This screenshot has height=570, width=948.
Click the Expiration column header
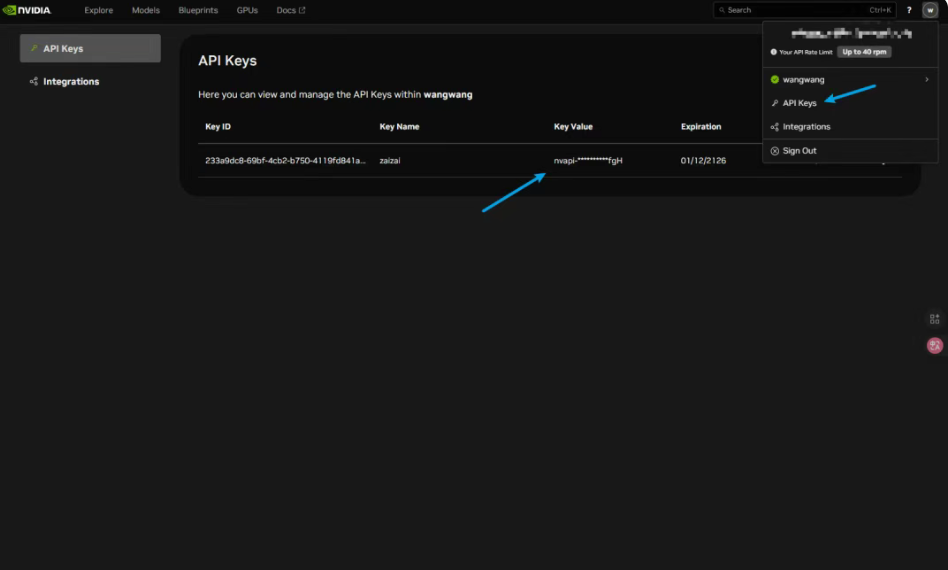[701, 126]
